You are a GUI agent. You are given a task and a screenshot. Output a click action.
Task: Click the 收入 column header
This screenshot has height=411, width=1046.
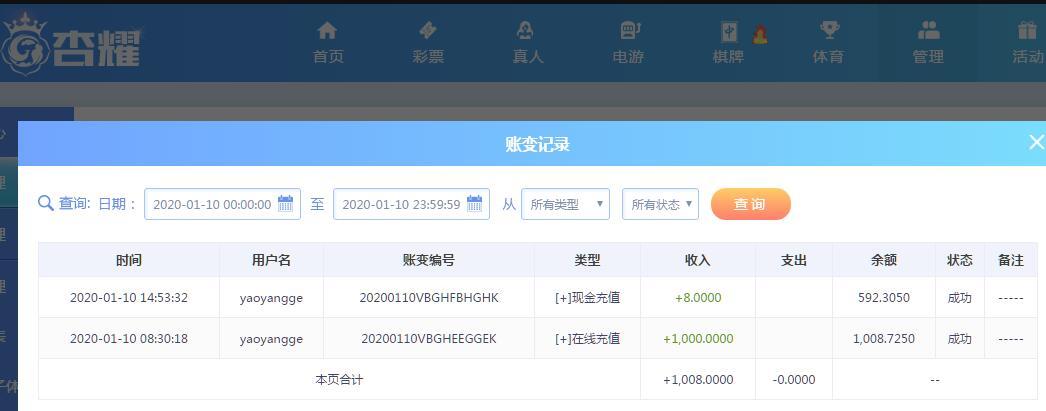pyautogui.click(x=698, y=260)
